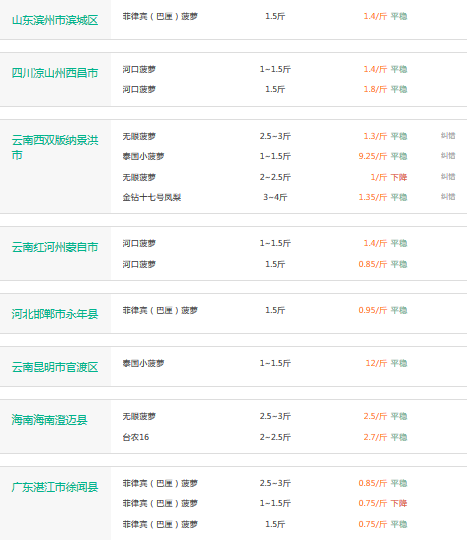Open the 云南红河州蒙自市 region link
Image resolution: width=467 pixels, height=540 pixels.
click(55, 247)
